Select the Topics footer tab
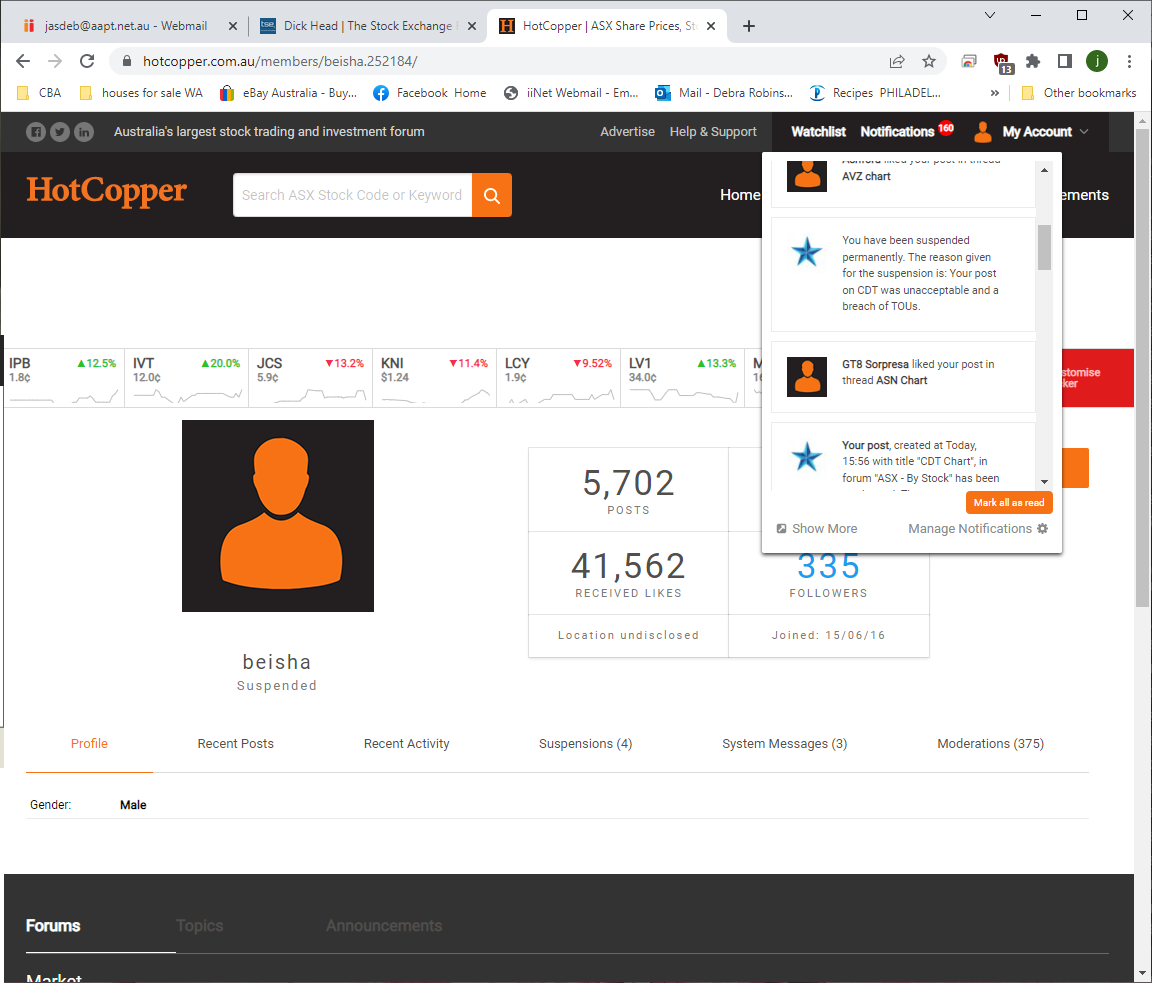 (x=200, y=926)
